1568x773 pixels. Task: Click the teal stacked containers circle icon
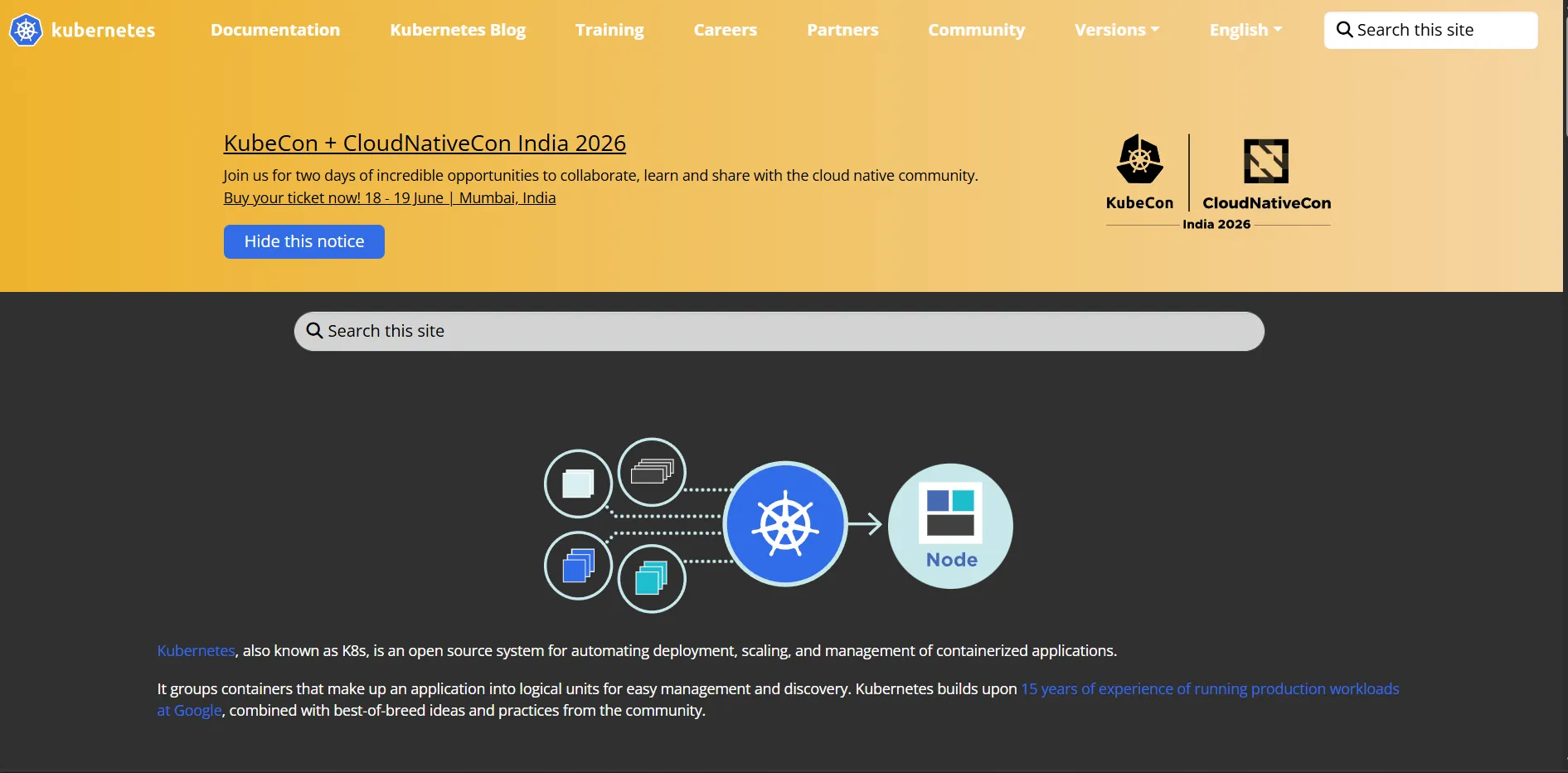point(652,578)
